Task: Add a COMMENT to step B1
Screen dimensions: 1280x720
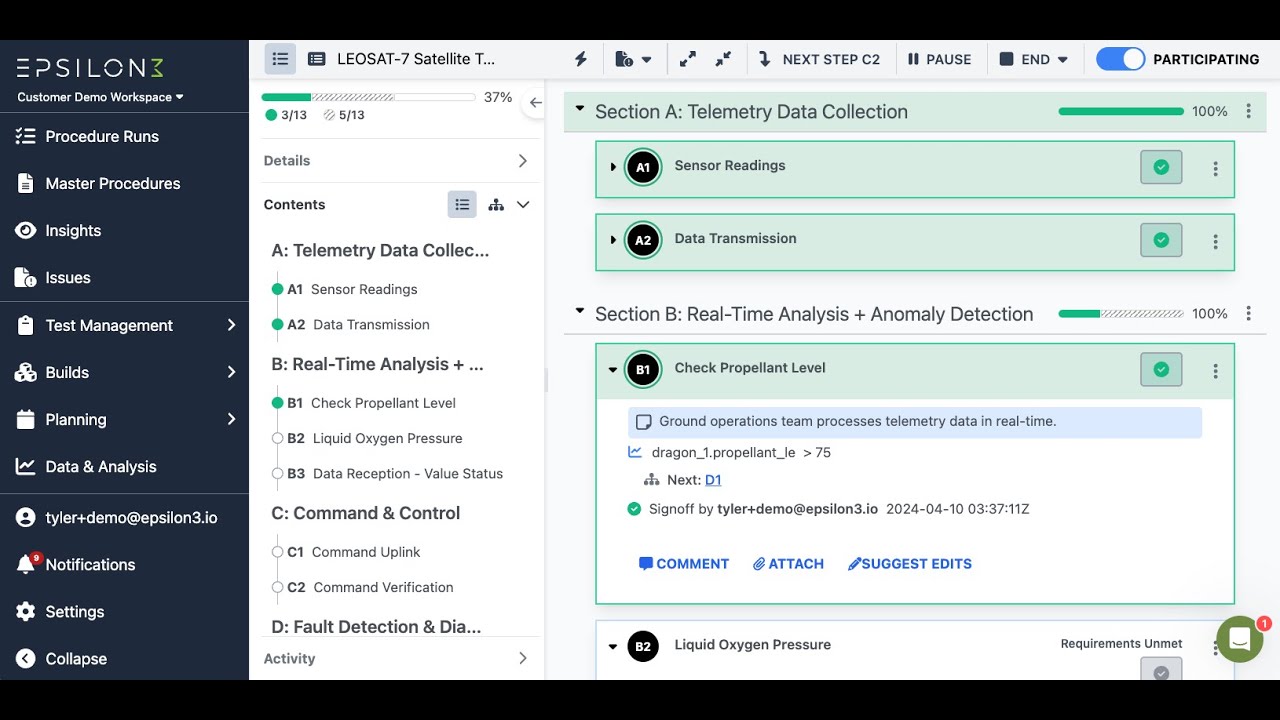Action: tap(684, 564)
